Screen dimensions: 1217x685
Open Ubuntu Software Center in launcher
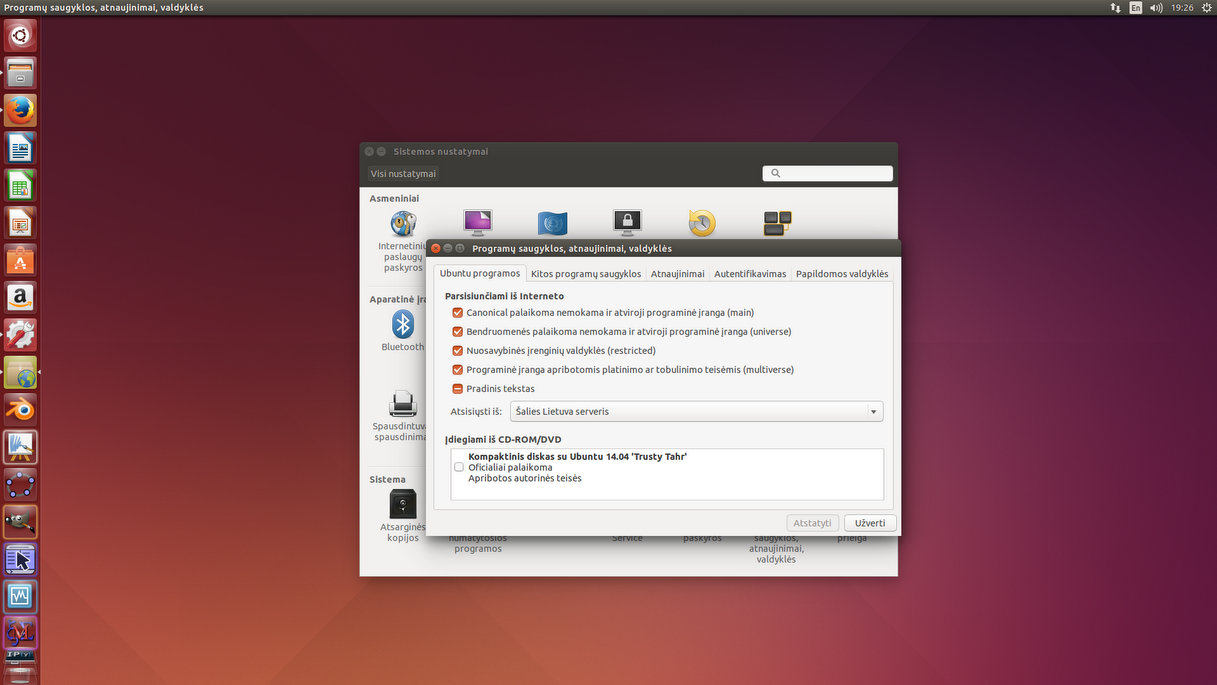20,260
